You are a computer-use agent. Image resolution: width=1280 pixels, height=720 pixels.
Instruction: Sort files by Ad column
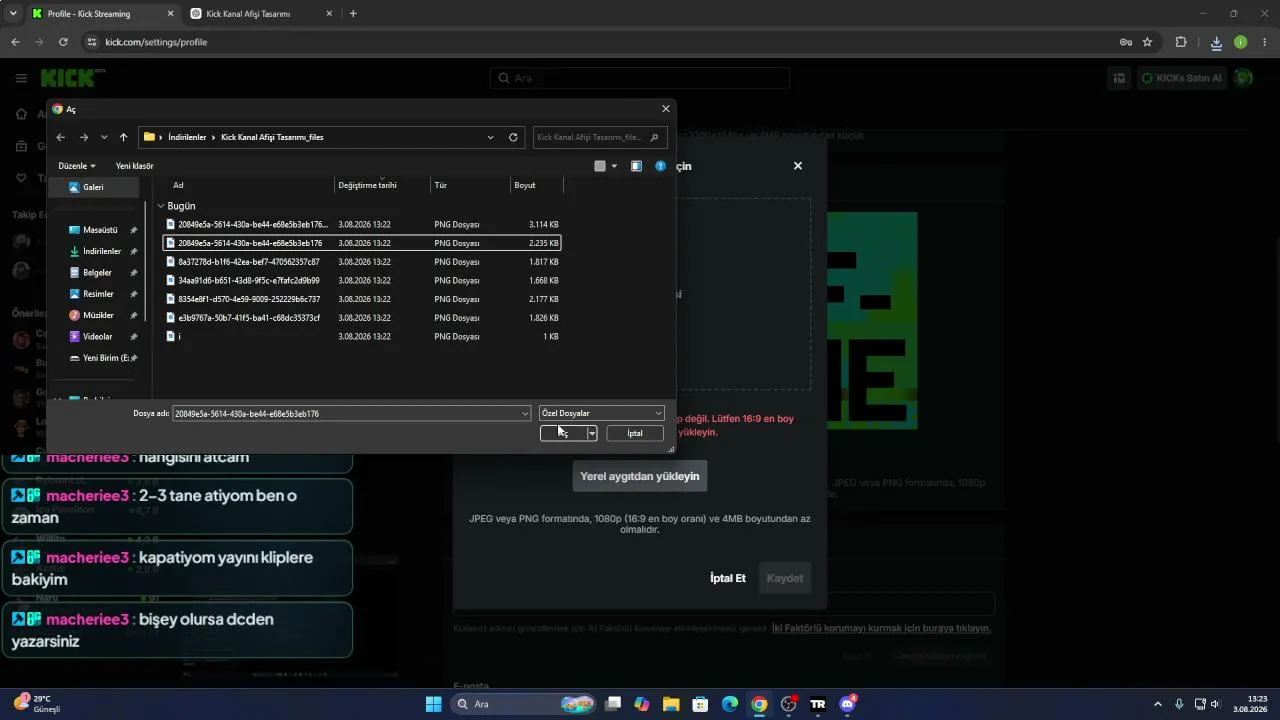(178, 185)
